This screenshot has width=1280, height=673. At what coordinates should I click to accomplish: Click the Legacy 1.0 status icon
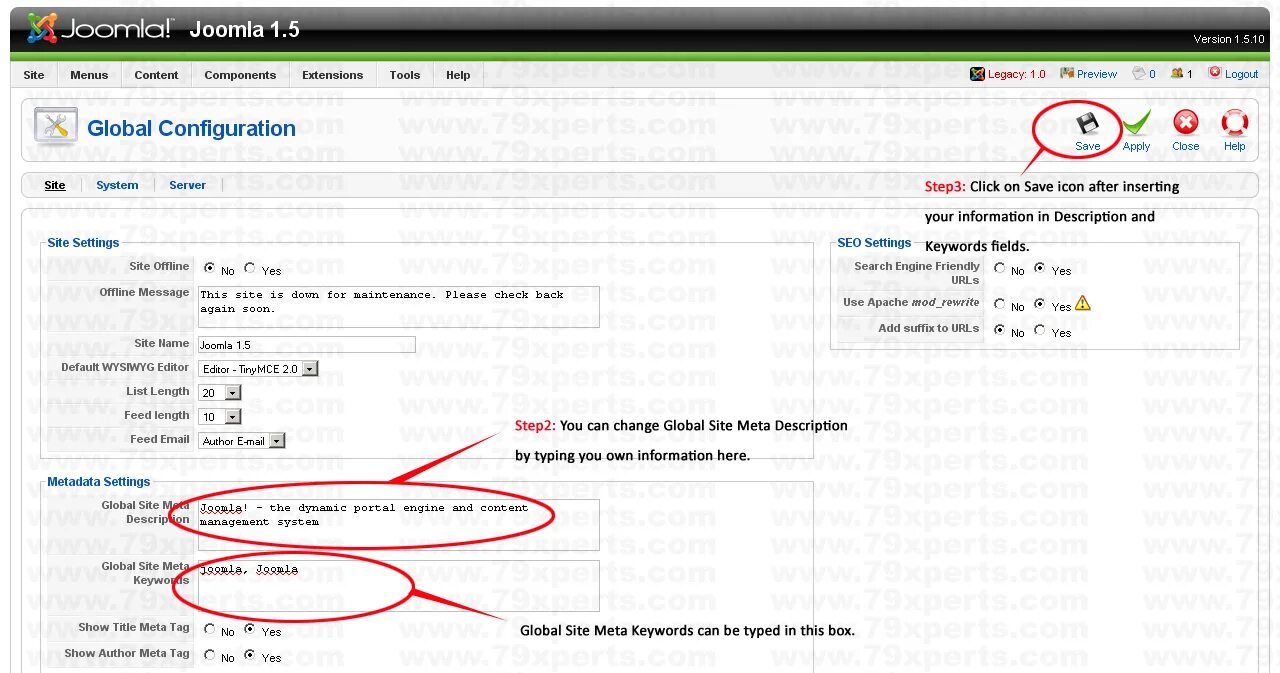[x=977, y=73]
